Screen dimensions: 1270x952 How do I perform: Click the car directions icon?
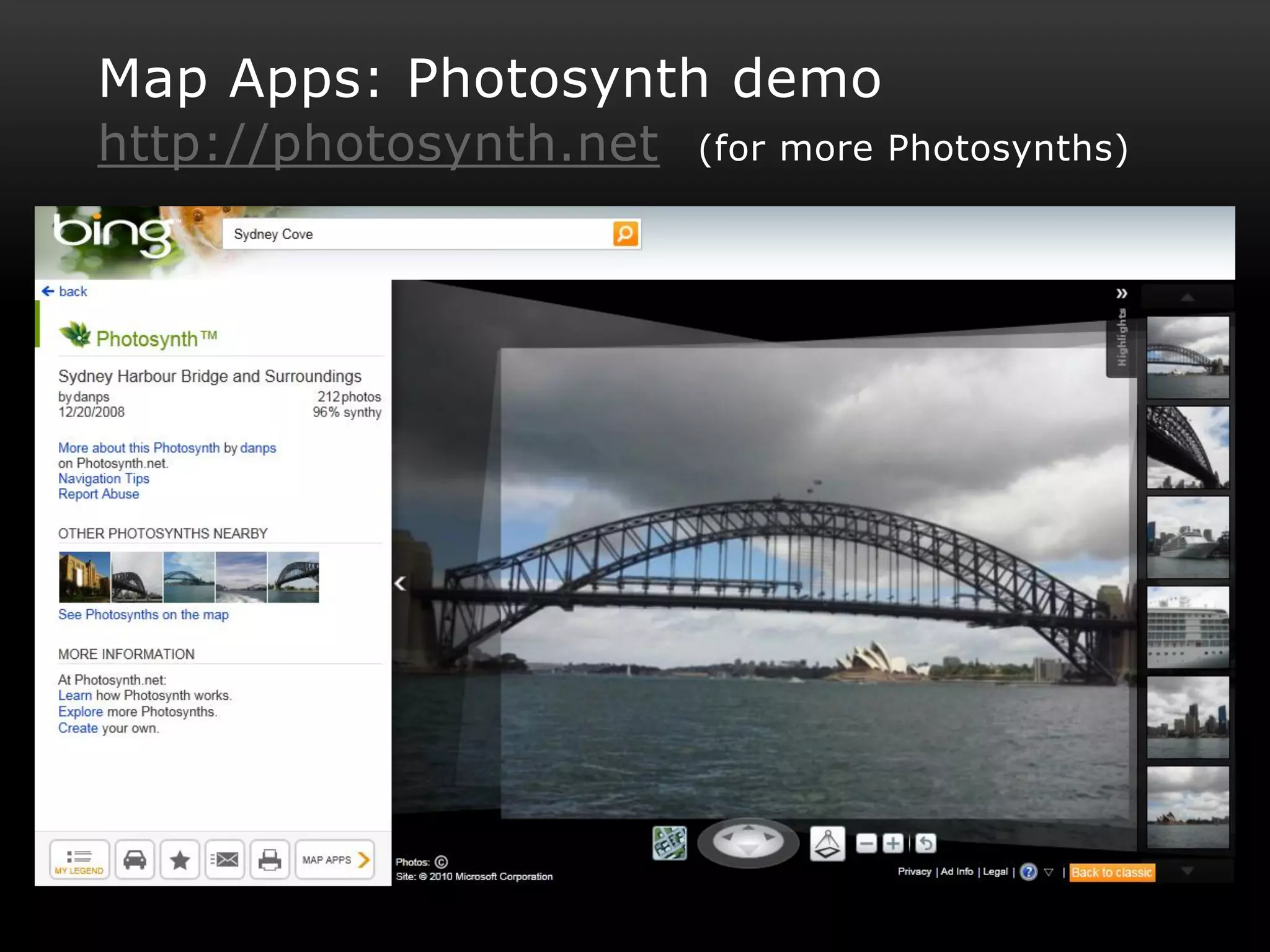[x=135, y=860]
